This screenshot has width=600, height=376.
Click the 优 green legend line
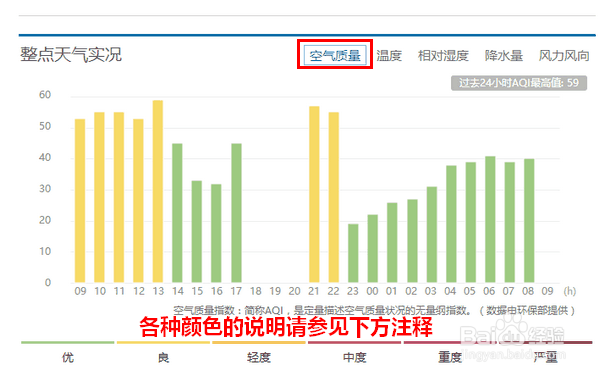click(x=68, y=342)
